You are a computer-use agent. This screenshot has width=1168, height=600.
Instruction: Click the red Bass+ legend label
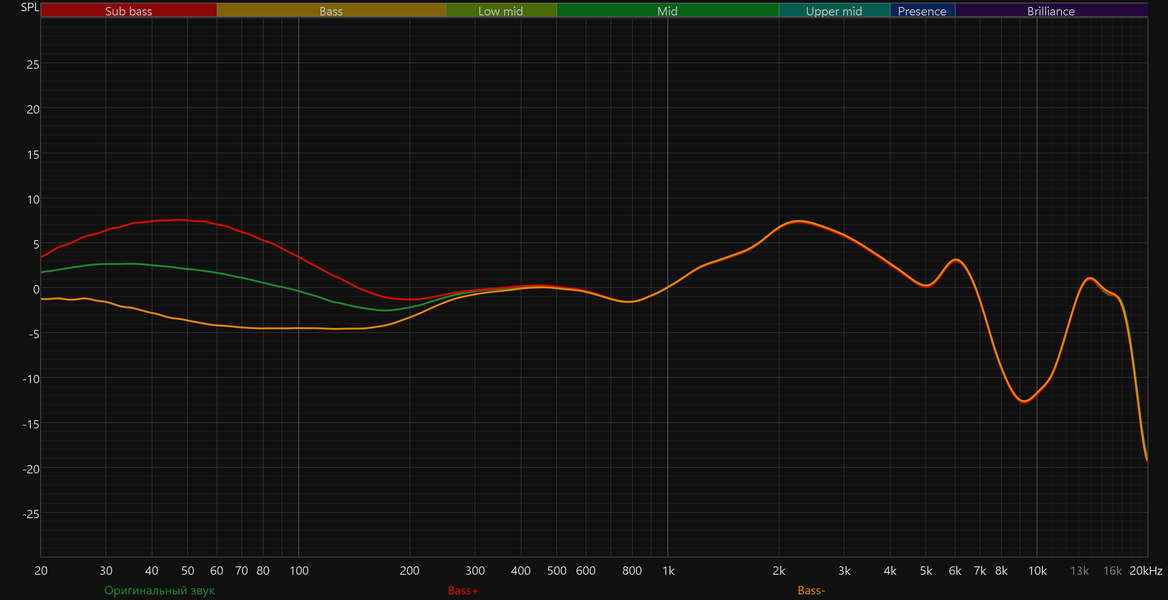(463, 591)
